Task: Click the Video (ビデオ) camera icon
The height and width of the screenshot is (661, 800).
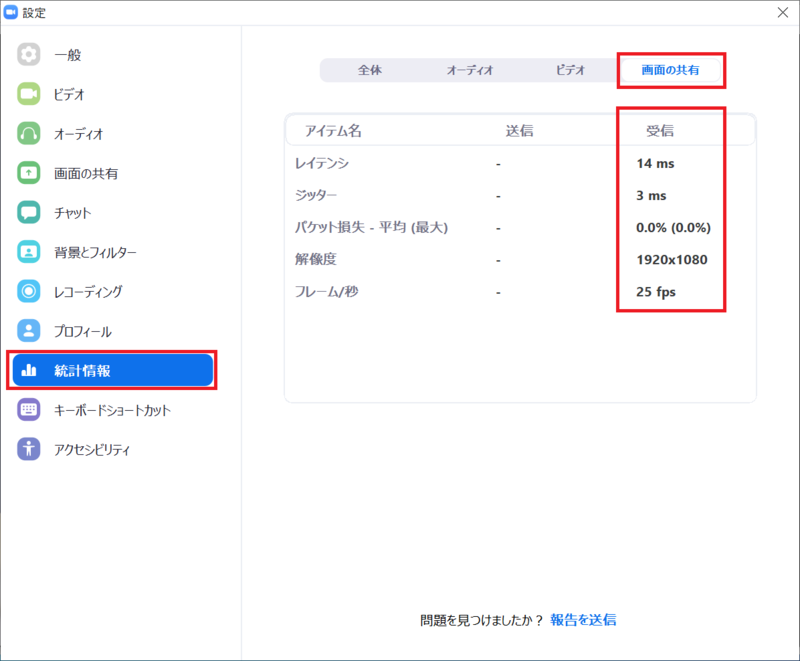Action: [x=29, y=94]
